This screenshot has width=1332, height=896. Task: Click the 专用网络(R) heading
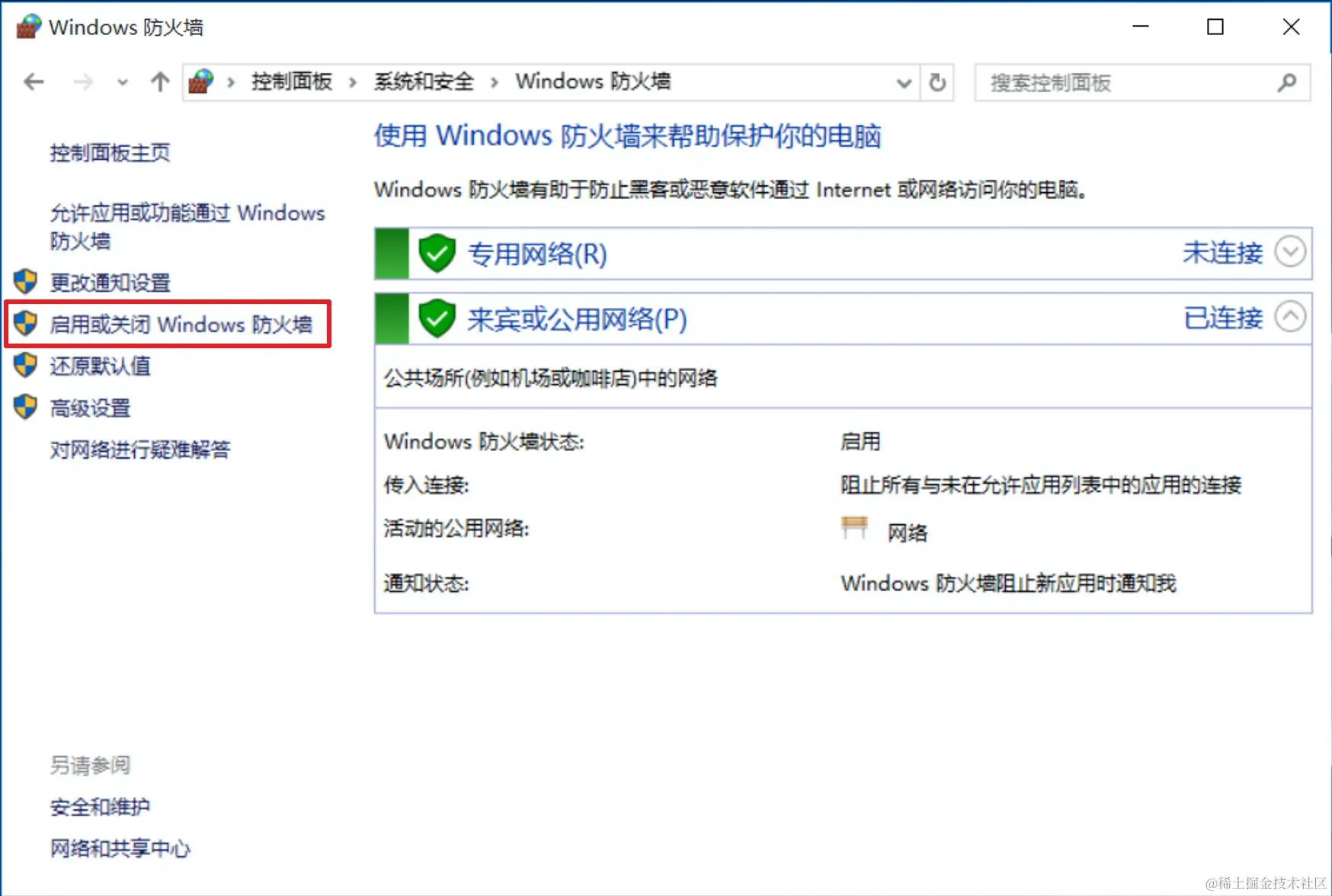pyautogui.click(x=537, y=254)
